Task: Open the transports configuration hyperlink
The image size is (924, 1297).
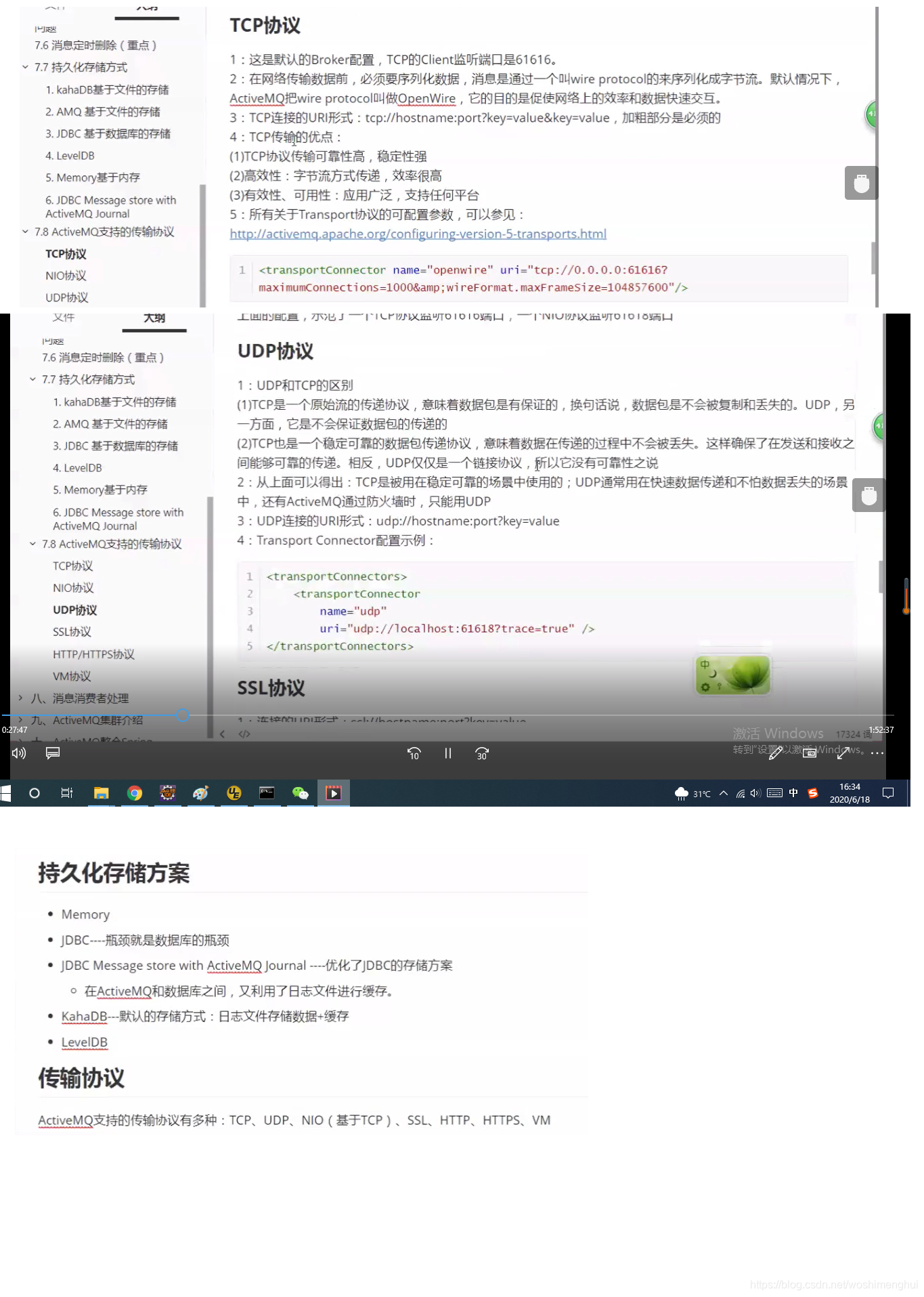Action: coord(418,234)
